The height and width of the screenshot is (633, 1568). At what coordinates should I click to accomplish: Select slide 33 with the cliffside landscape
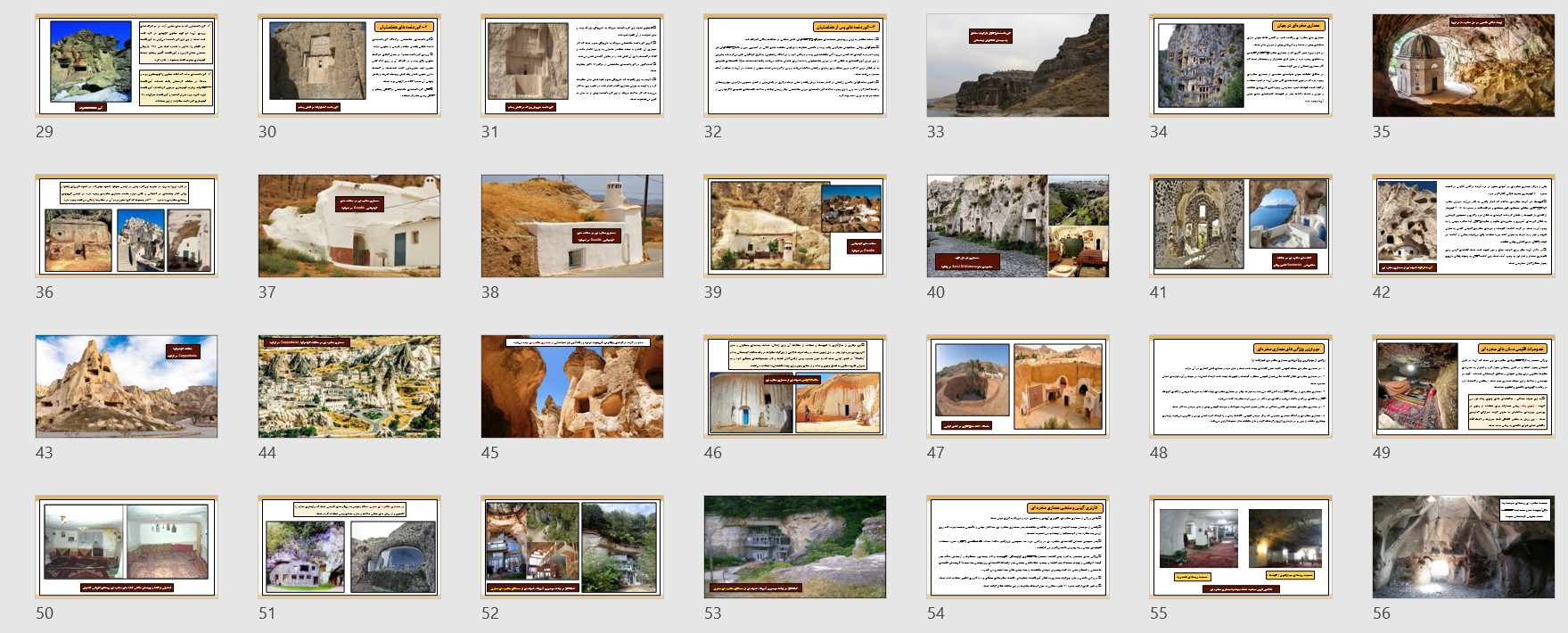pos(1017,65)
